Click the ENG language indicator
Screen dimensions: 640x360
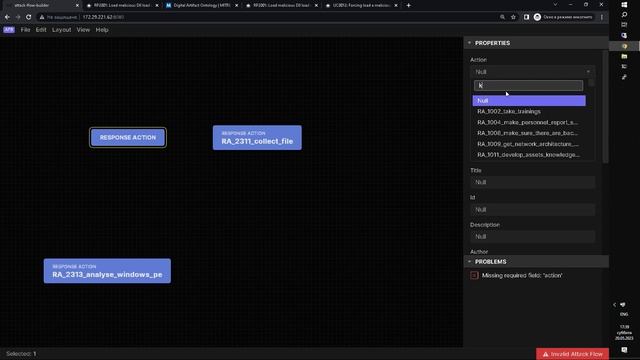point(624,314)
